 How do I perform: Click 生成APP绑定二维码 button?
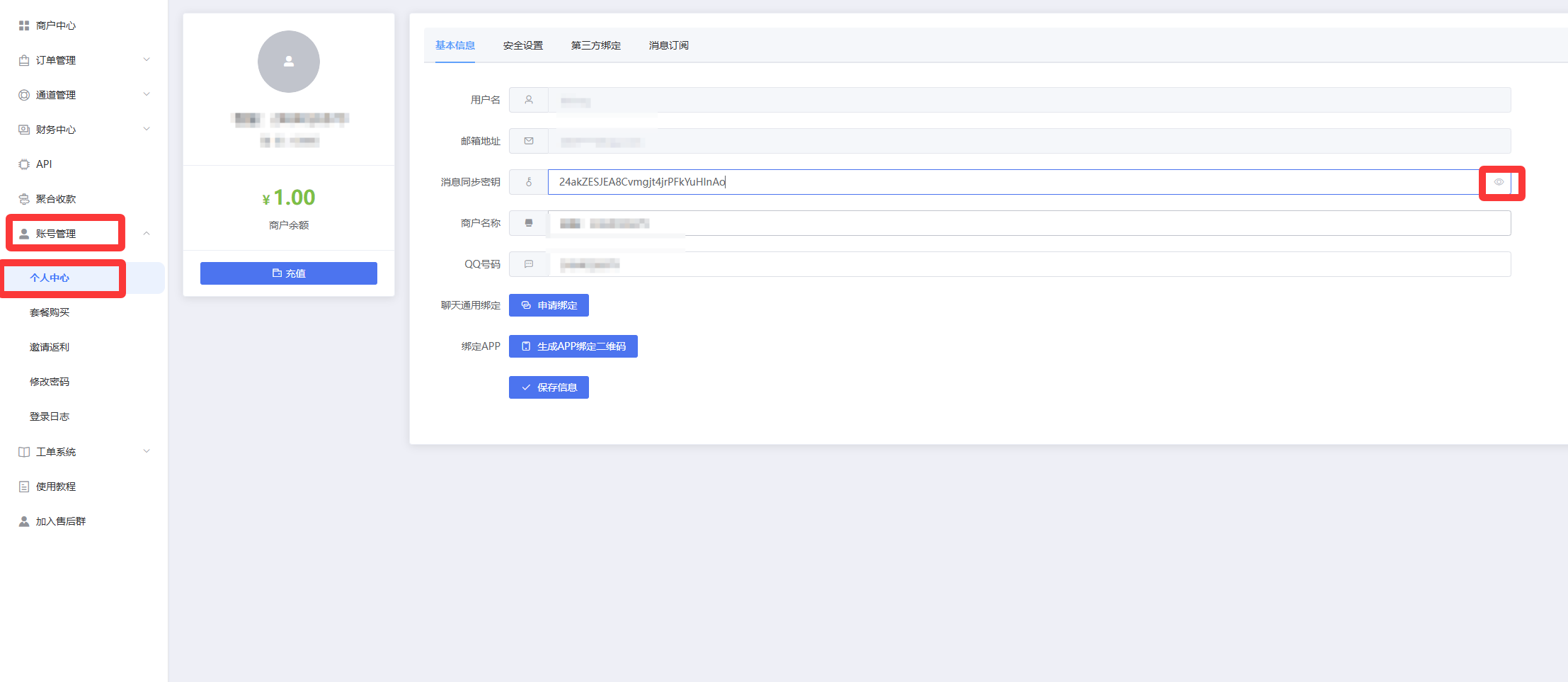point(573,346)
